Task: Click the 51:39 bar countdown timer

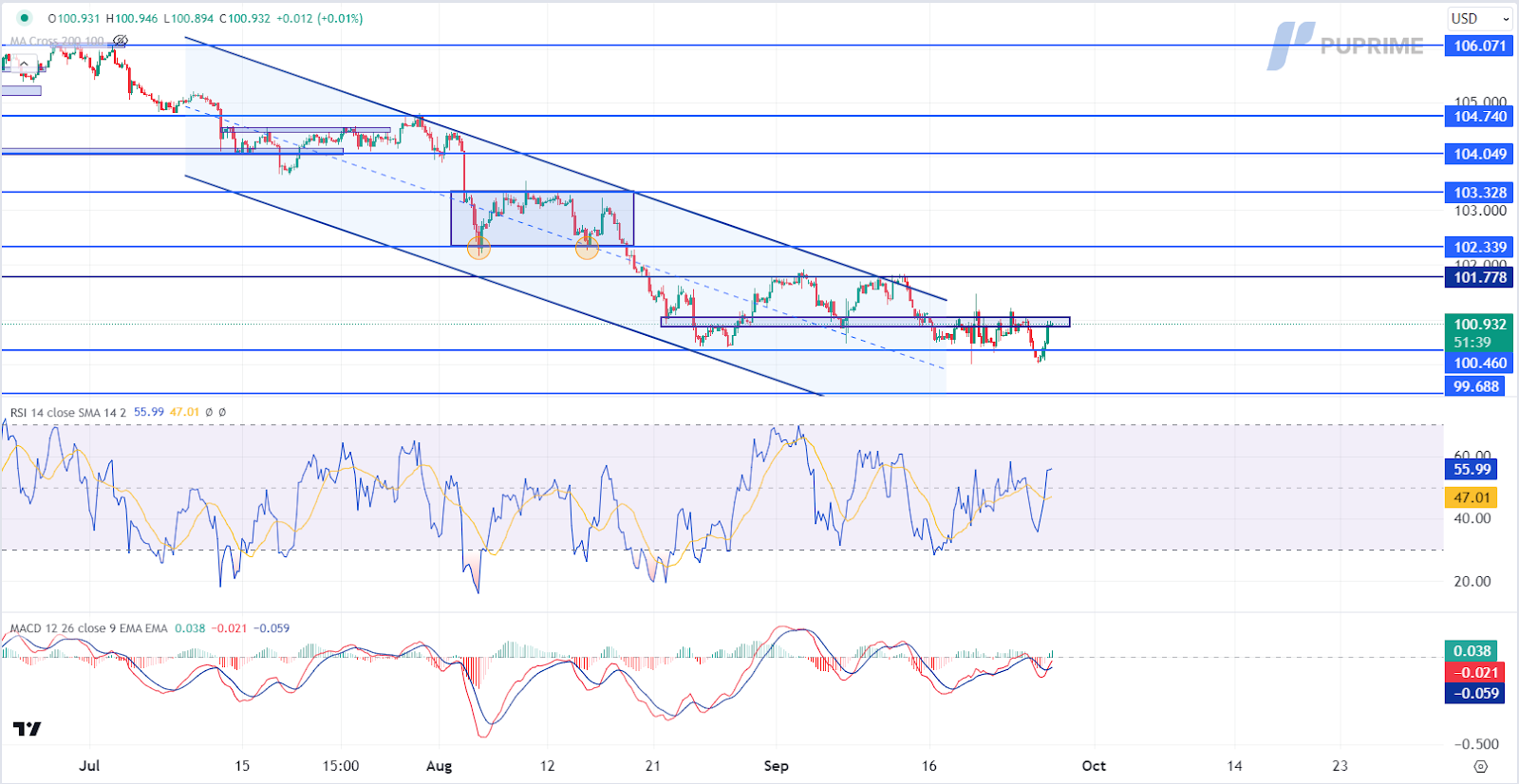Action: [x=1472, y=343]
